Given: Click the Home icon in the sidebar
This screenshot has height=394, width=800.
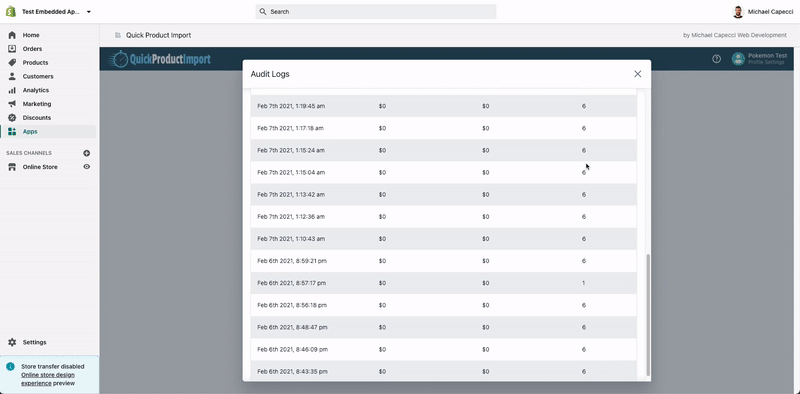Looking at the screenshot, I should [12, 35].
